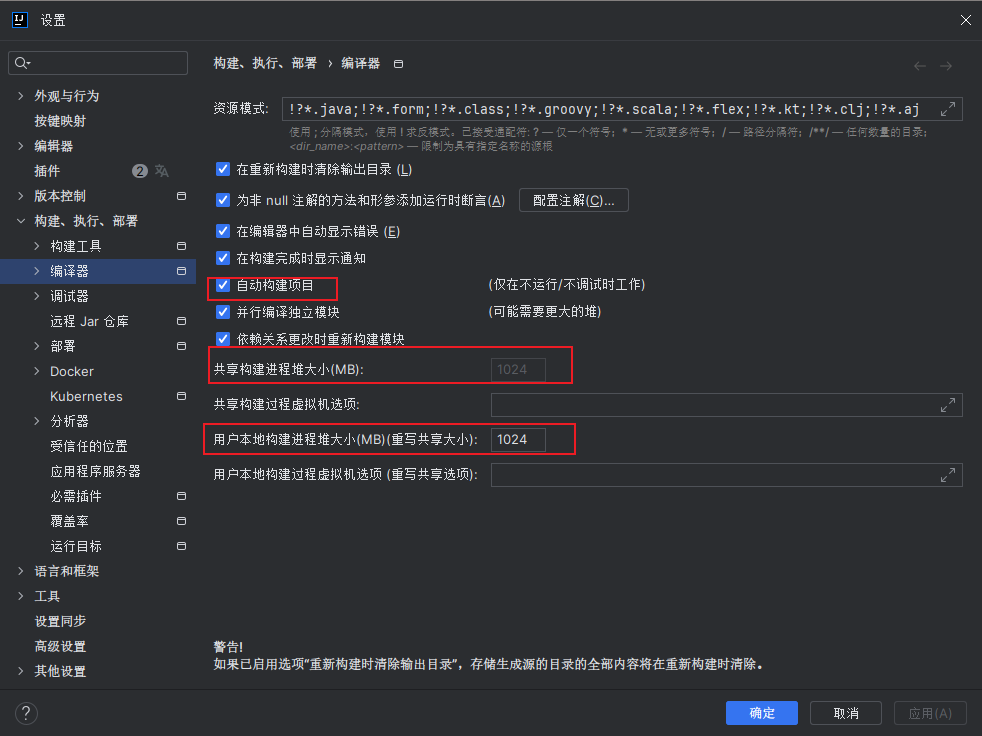Click the 用户本地构建进程堆大小 field
Viewport: 982px width, 736px height.
tap(519, 440)
